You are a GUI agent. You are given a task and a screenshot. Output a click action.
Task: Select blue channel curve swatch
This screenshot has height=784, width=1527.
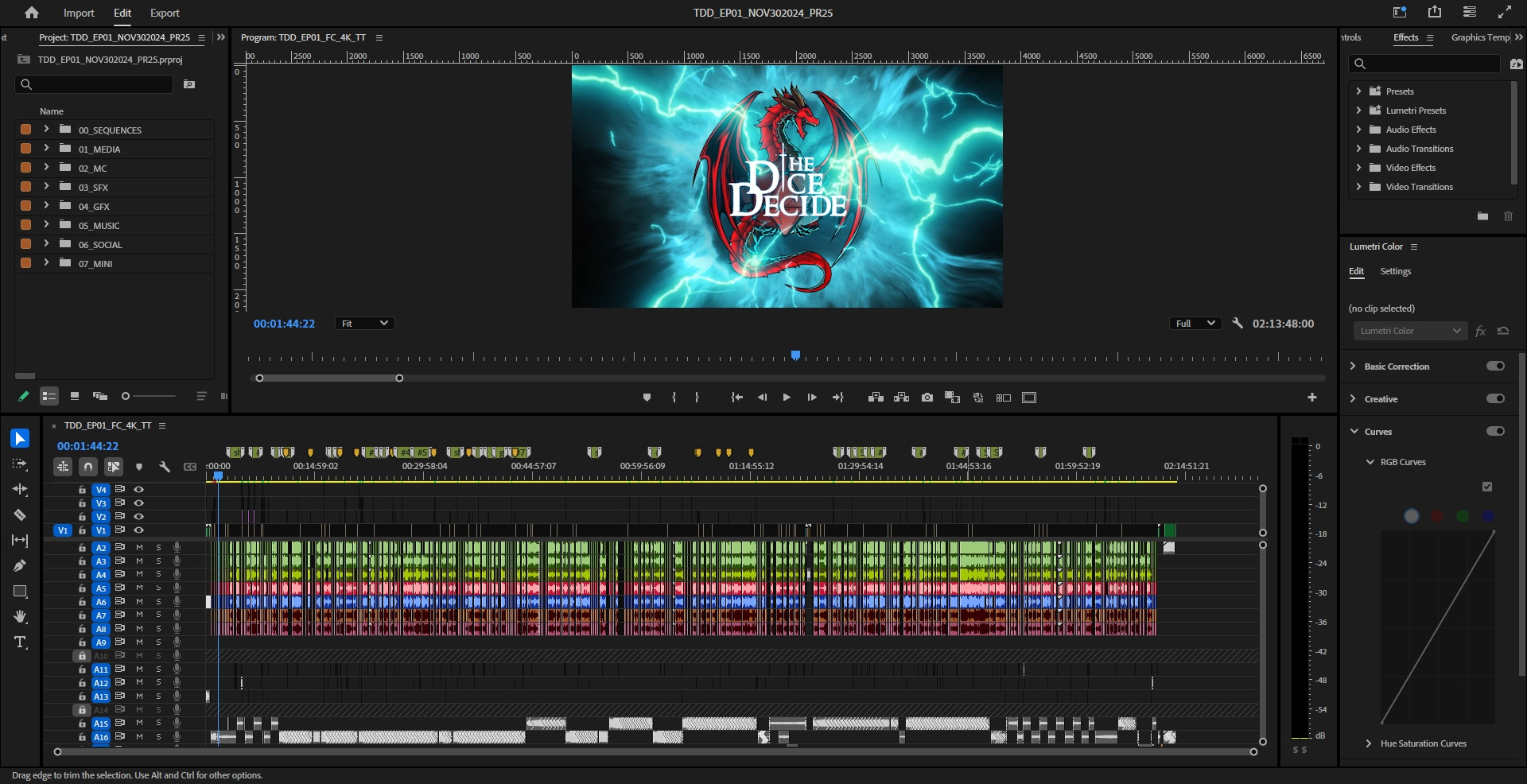pos(1487,516)
